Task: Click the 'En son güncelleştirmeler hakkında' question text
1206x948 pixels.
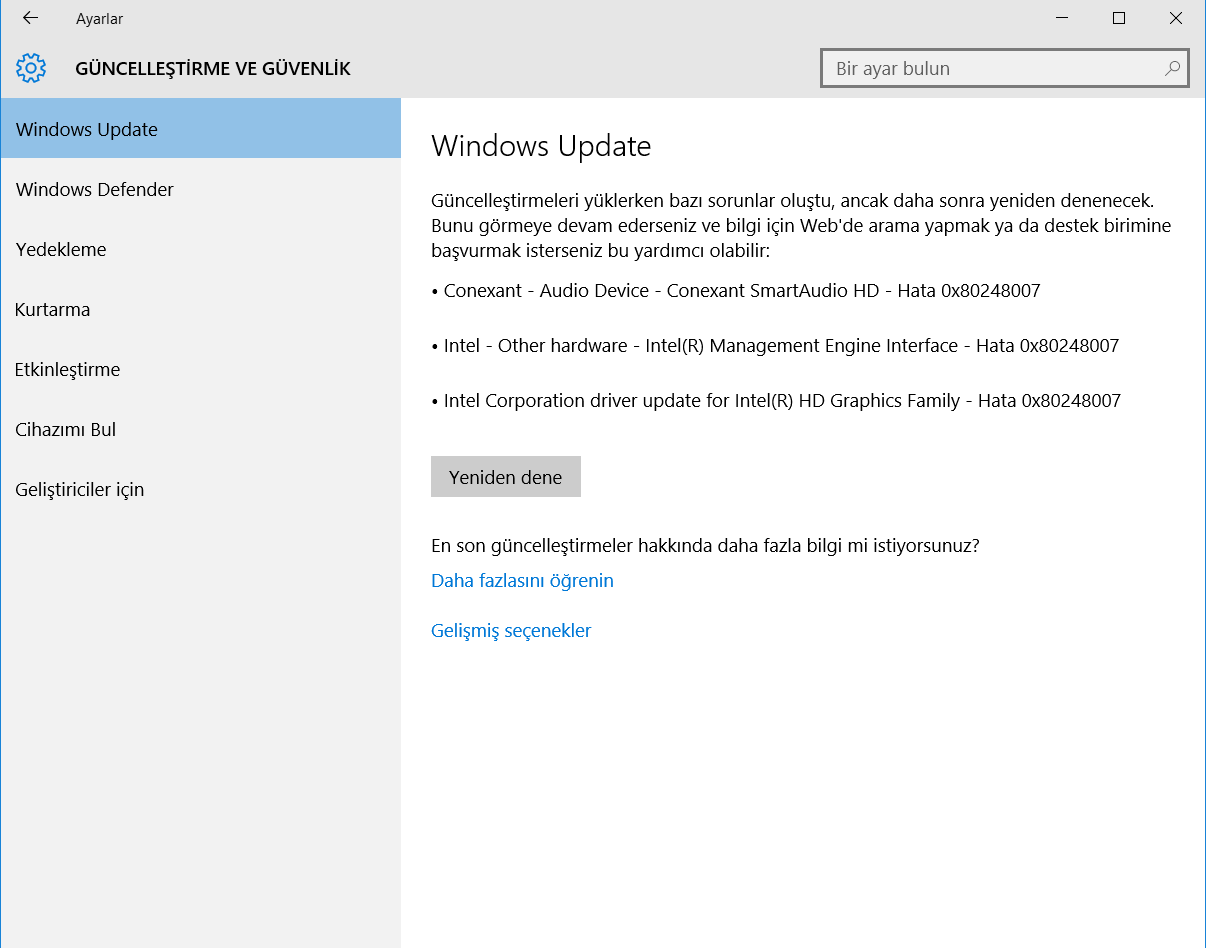Action: (705, 546)
